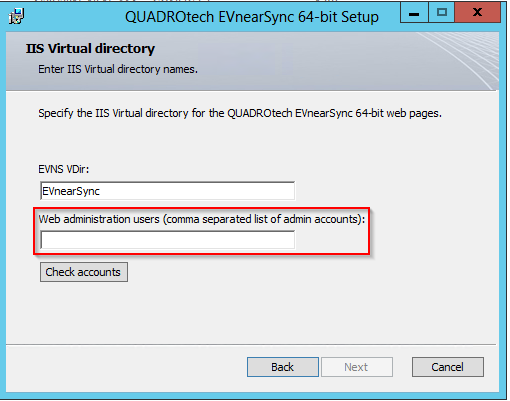This screenshot has width=510, height=401.
Task: Minimize the EVnearSync Setup window
Action: (414, 13)
